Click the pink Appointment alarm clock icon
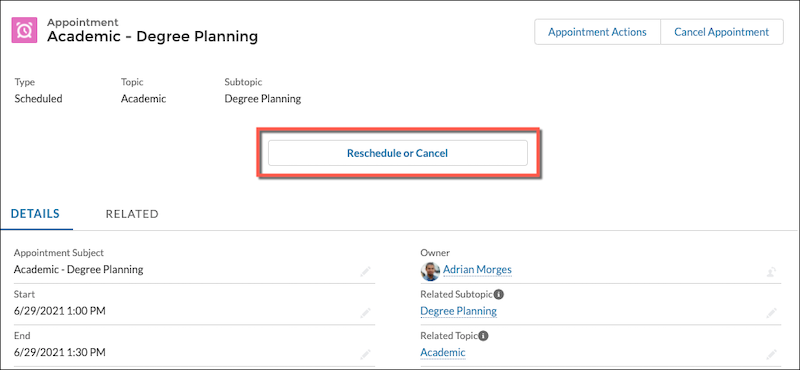800x370 pixels. pyautogui.click(x=24, y=31)
